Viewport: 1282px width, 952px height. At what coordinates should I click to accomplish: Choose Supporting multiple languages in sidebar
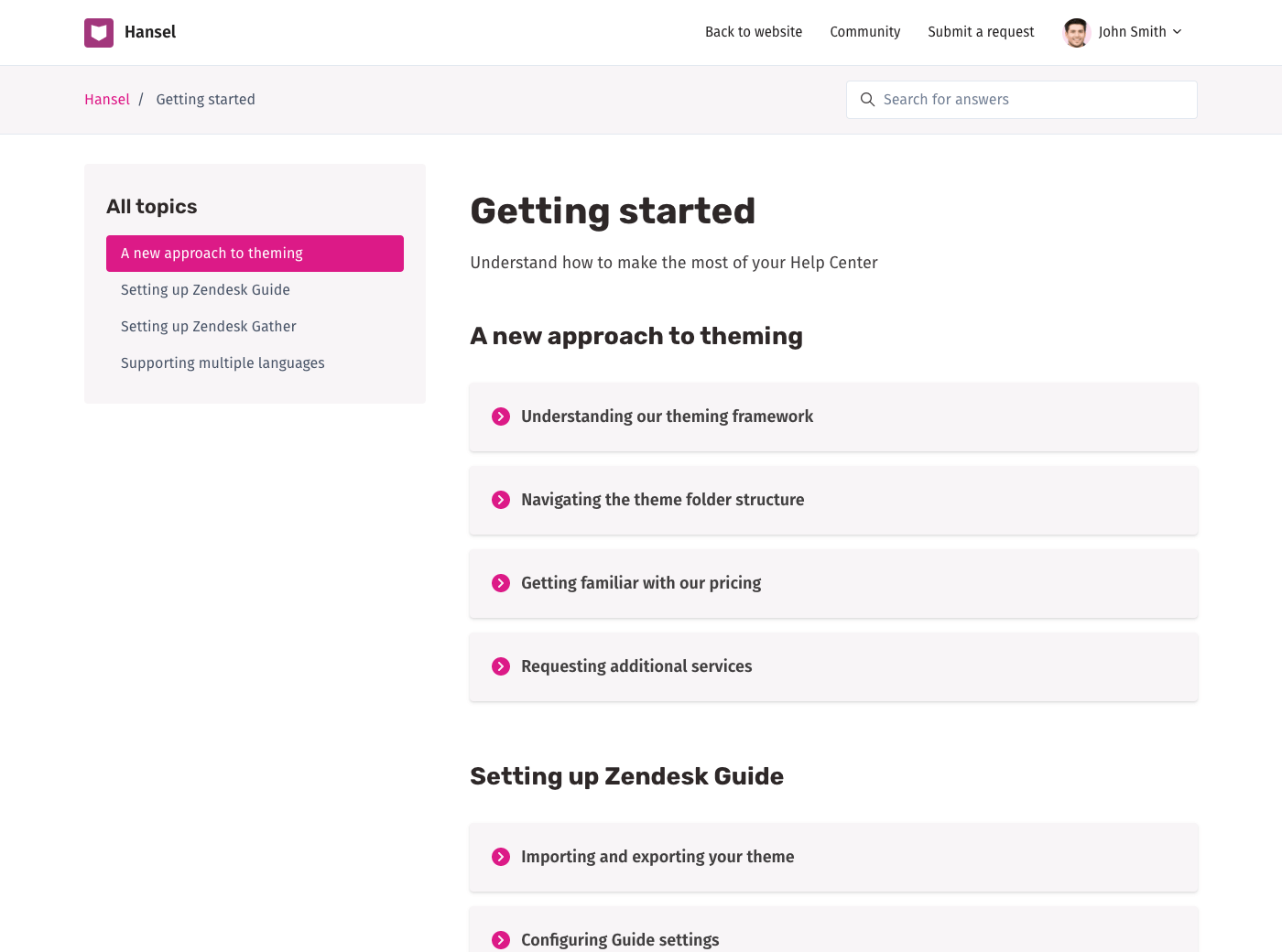click(x=223, y=363)
